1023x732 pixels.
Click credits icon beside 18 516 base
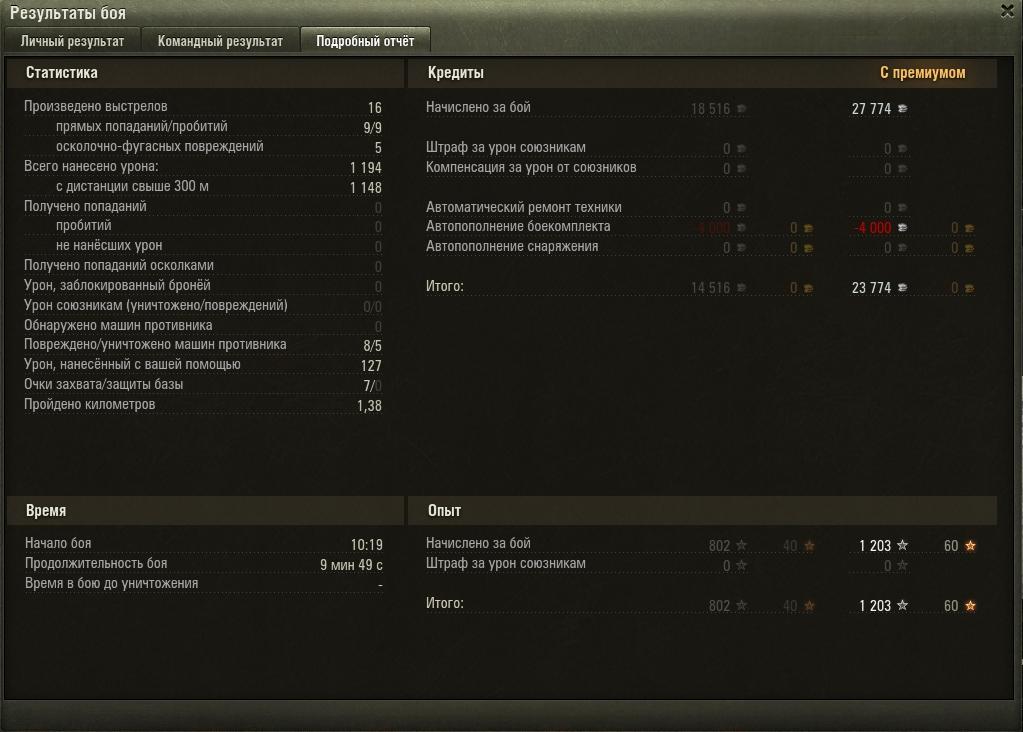pos(741,108)
